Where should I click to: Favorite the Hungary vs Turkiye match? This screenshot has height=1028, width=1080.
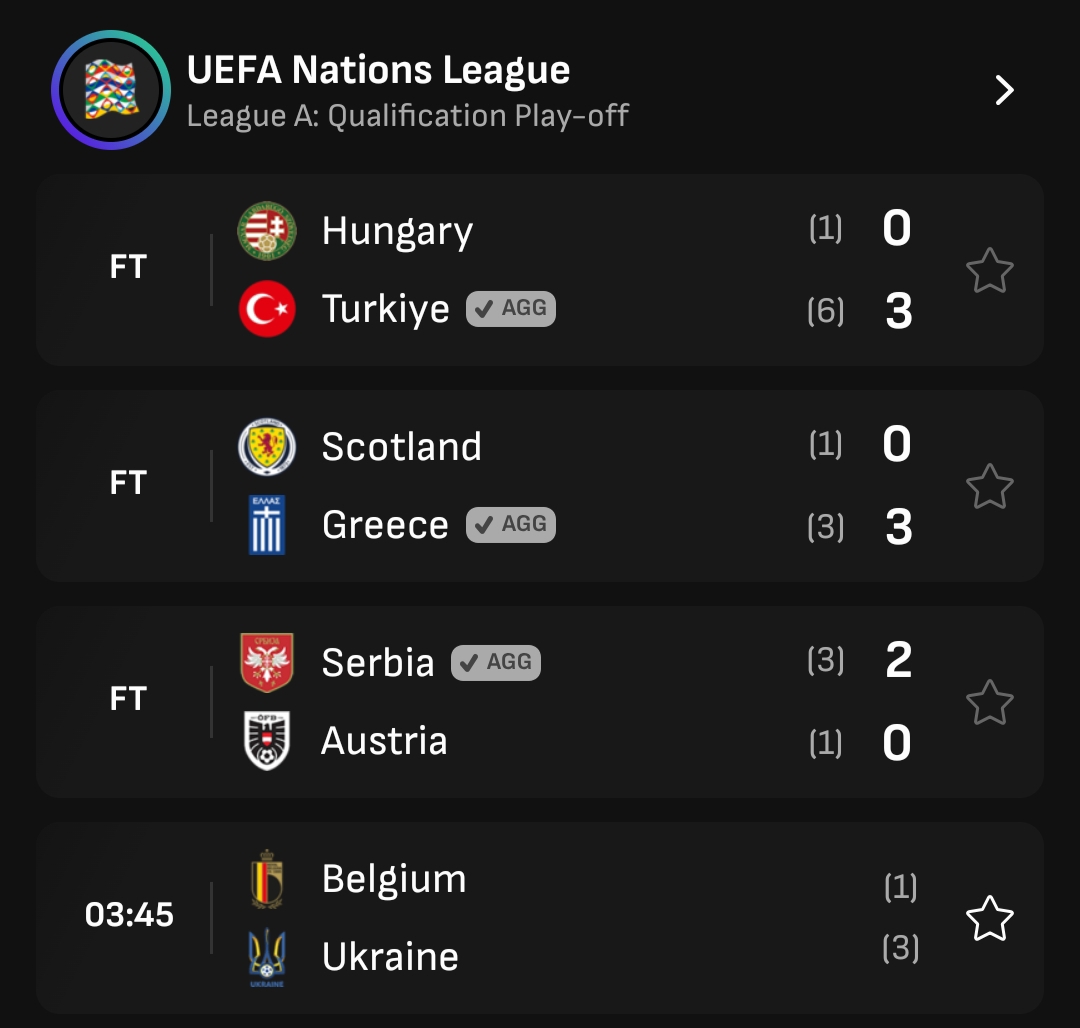[x=989, y=271]
